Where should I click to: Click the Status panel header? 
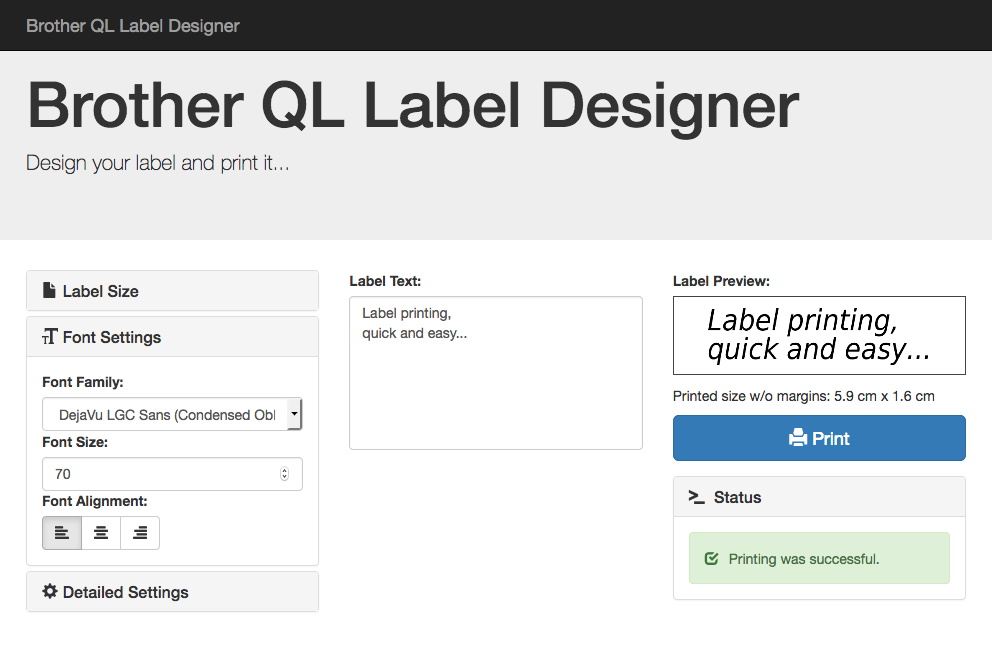click(x=819, y=497)
